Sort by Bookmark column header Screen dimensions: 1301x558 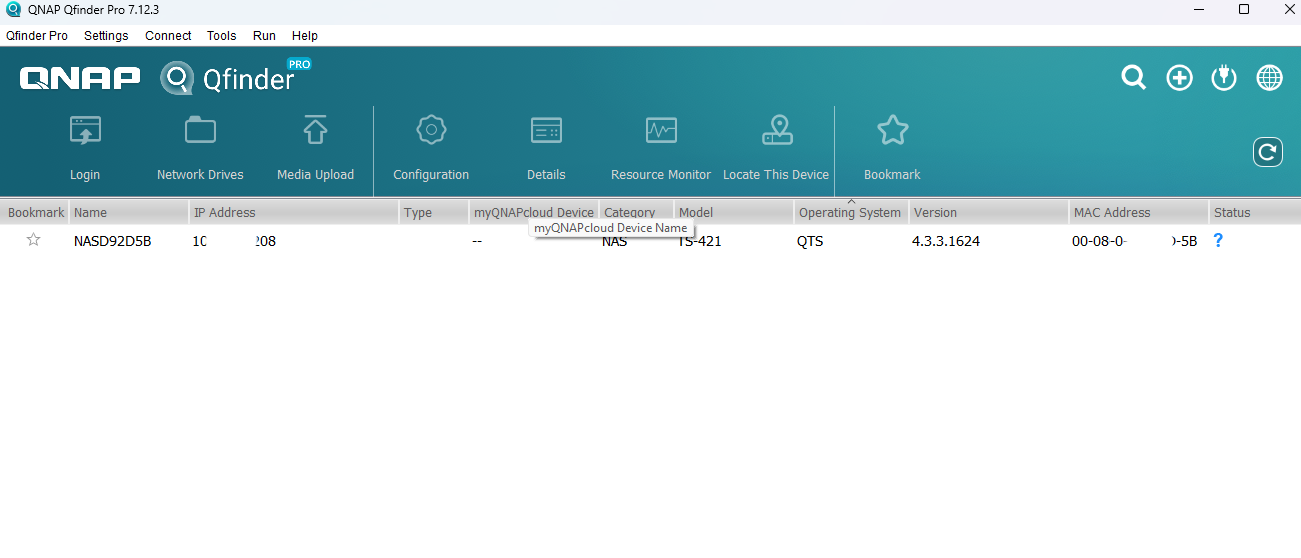35,212
